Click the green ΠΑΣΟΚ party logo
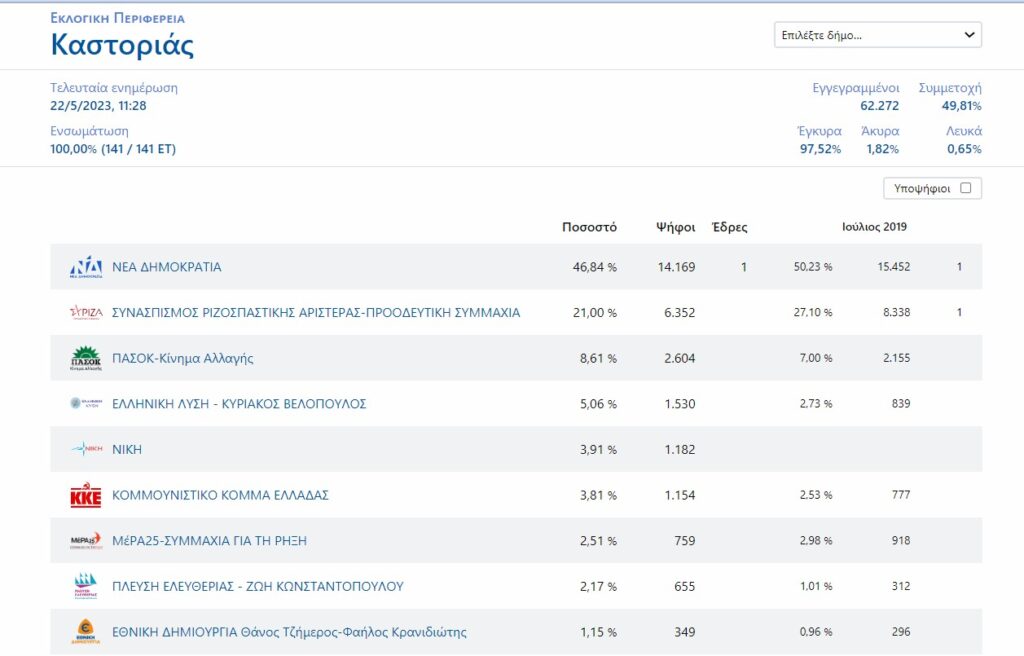The height and width of the screenshot is (656, 1024). pyautogui.click(x=85, y=358)
